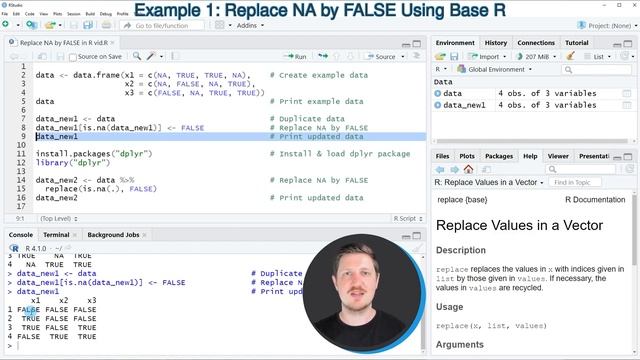Viewport: 640px width, 360px height.
Task: Open the new file dropdown arrow
Action: (18, 25)
